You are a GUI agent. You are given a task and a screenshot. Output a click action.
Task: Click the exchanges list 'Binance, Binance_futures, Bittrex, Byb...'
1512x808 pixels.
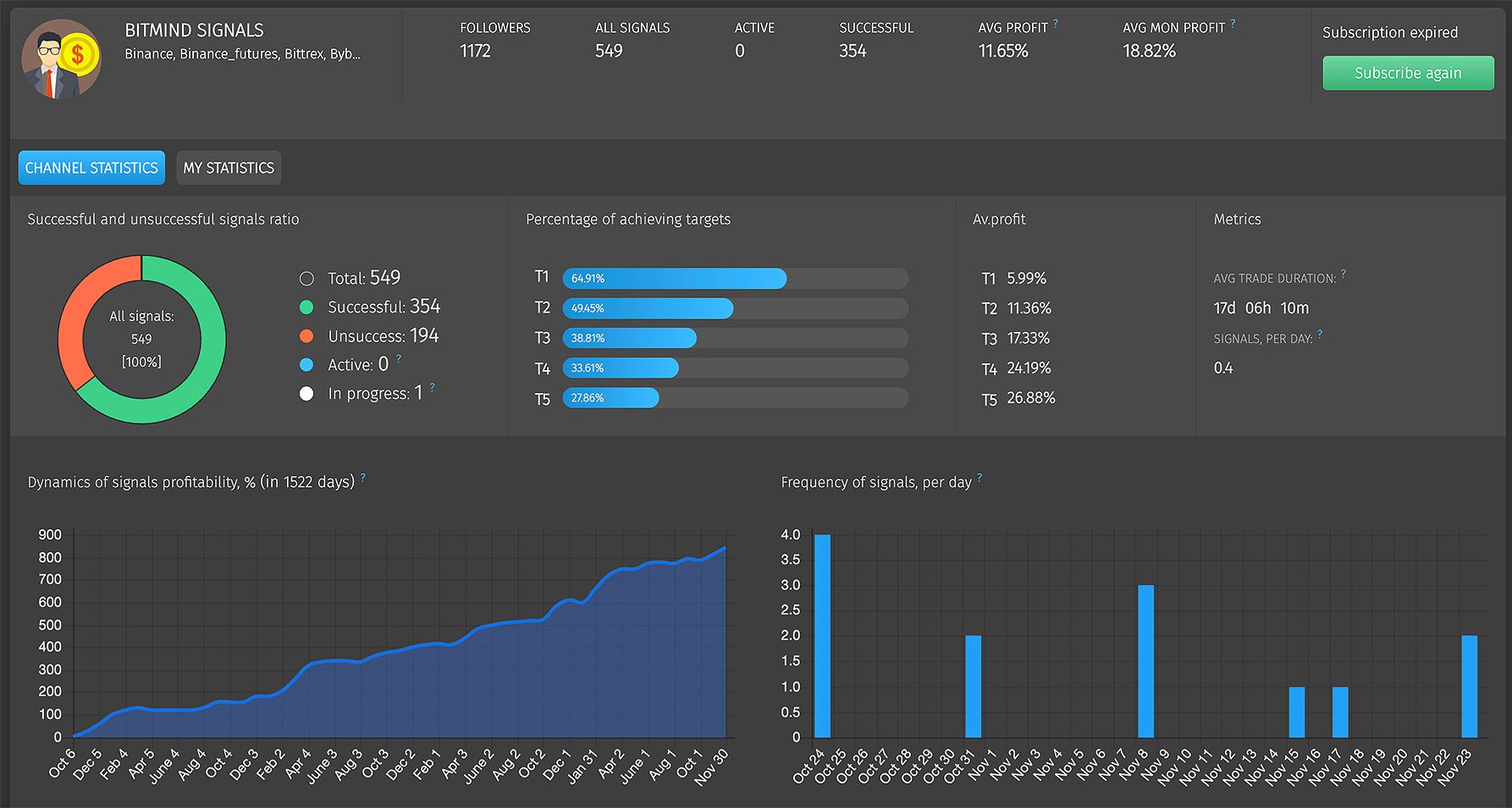pyautogui.click(x=242, y=54)
